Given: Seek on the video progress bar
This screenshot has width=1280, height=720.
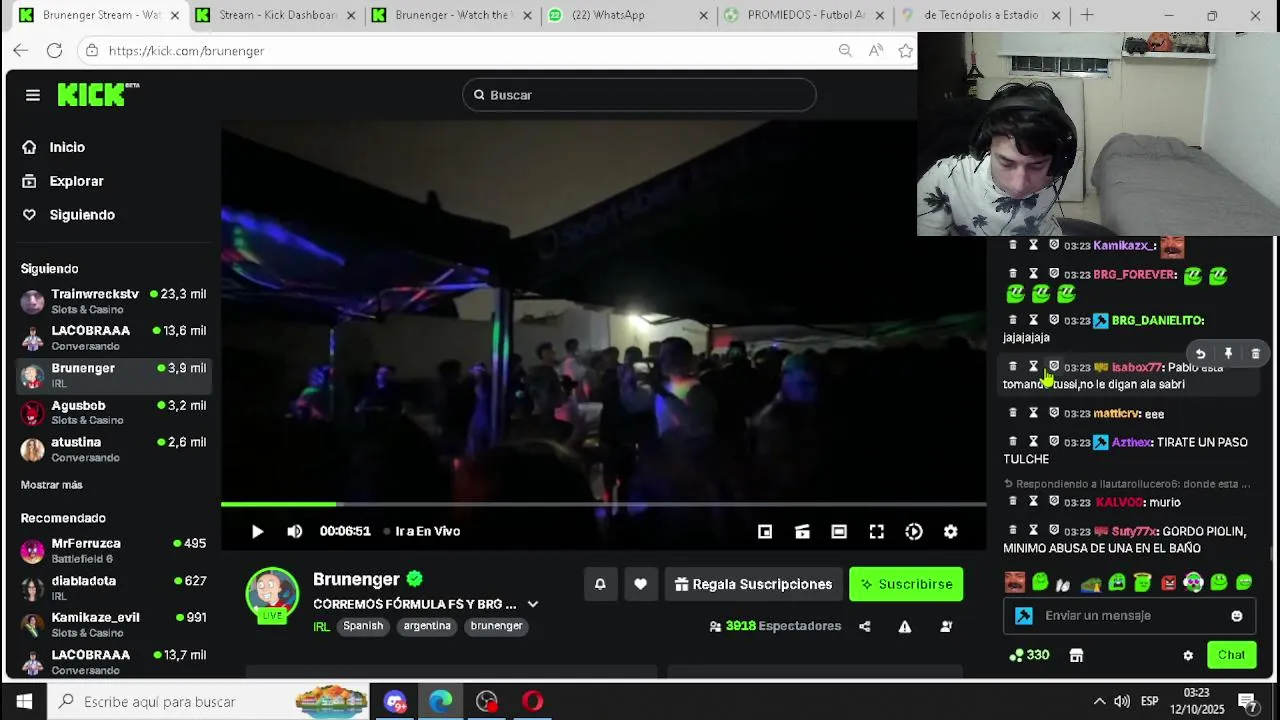Looking at the screenshot, I should coord(603,504).
